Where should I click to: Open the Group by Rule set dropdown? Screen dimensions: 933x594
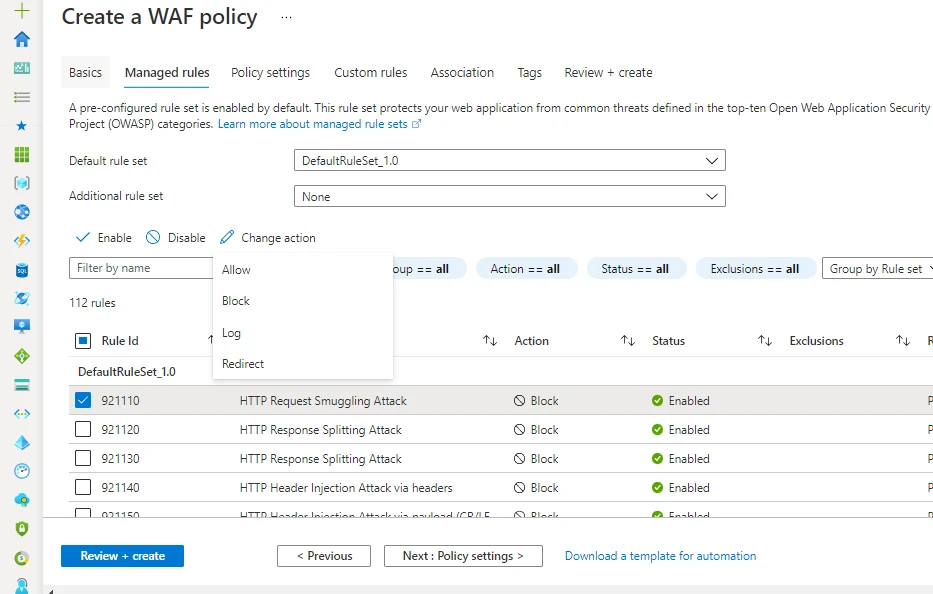(x=877, y=269)
